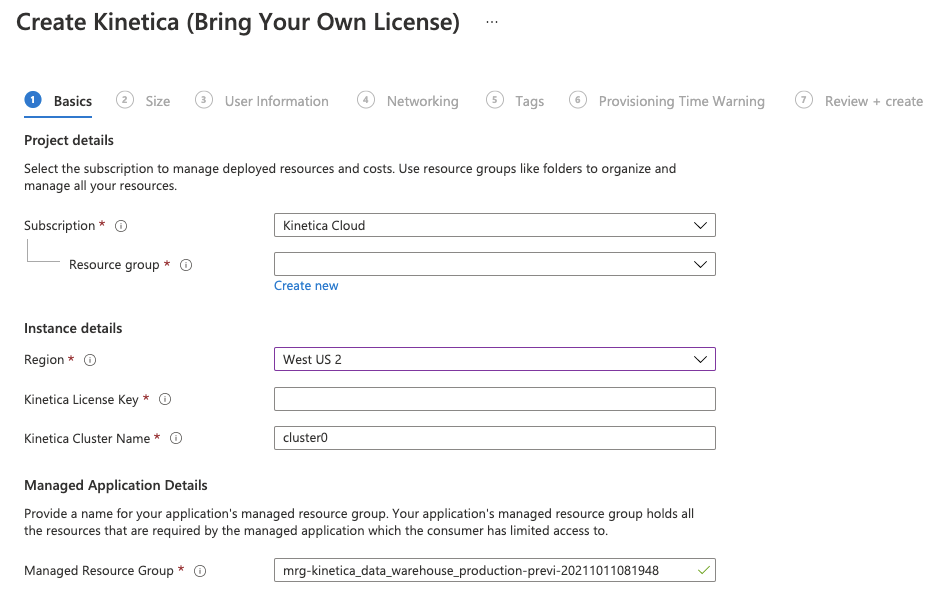This screenshot has height=597, width=943.
Task: Click the Kinetica Cluster Name info icon
Action: click(176, 438)
